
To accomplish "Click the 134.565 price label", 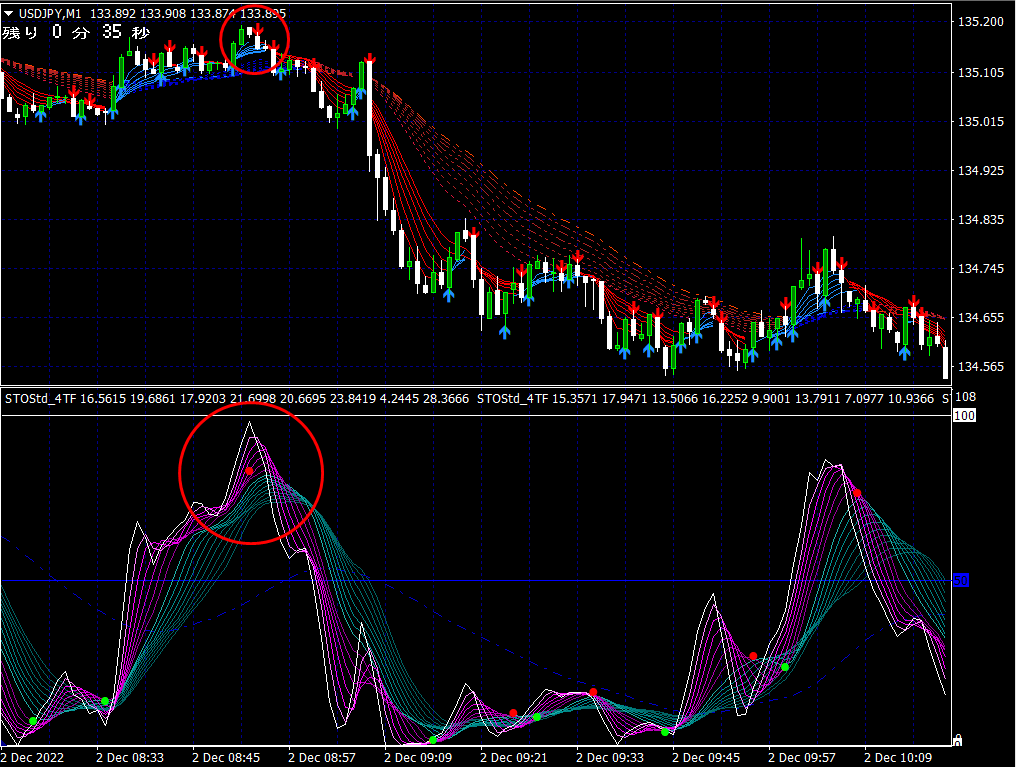I will tap(980, 367).
